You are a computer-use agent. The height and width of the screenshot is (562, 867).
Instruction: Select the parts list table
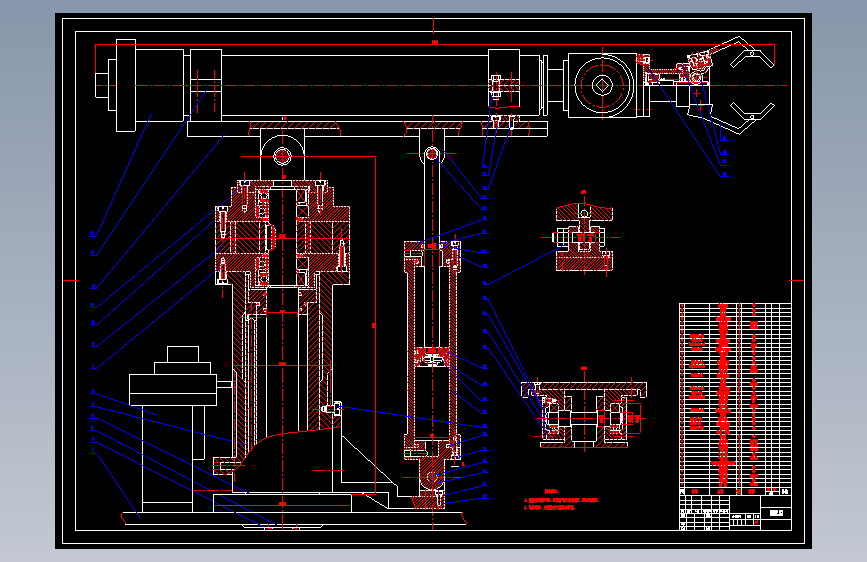coord(735,399)
